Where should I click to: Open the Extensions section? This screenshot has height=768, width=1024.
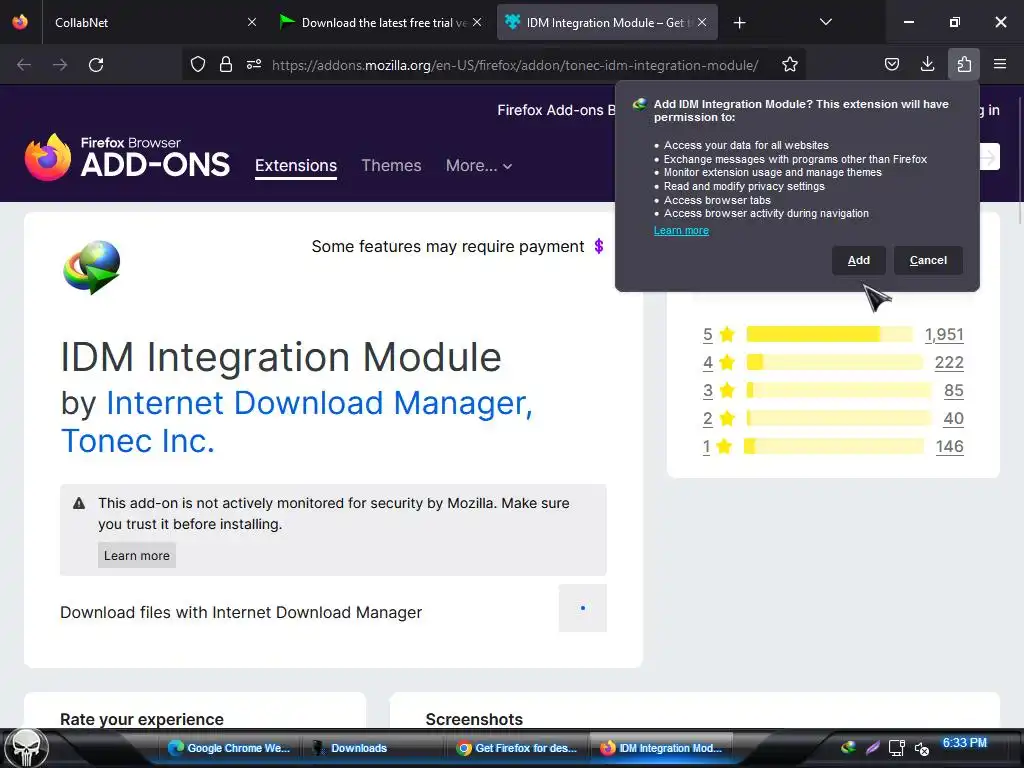tap(296, 165)
